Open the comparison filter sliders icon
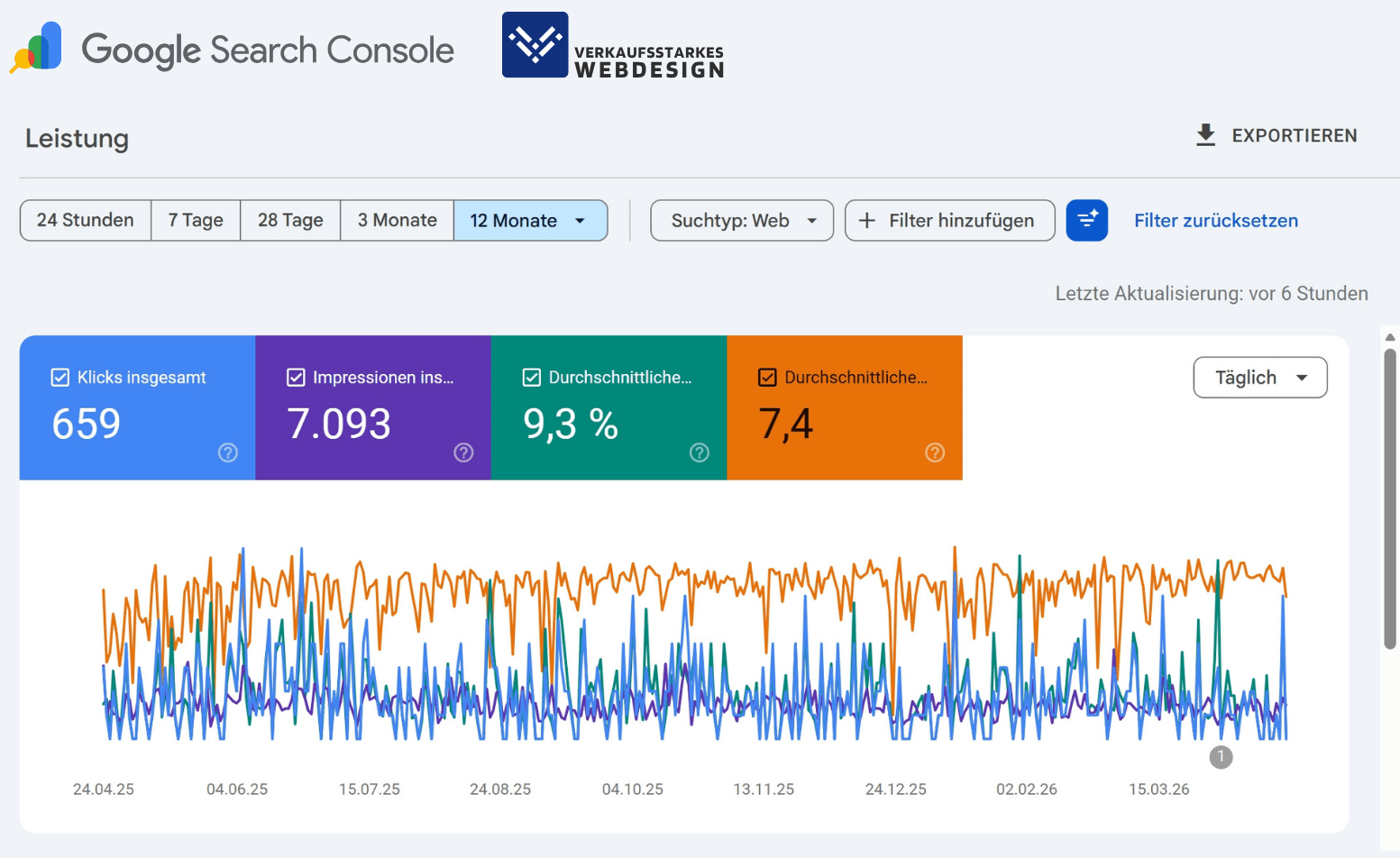 point(1087,220)
